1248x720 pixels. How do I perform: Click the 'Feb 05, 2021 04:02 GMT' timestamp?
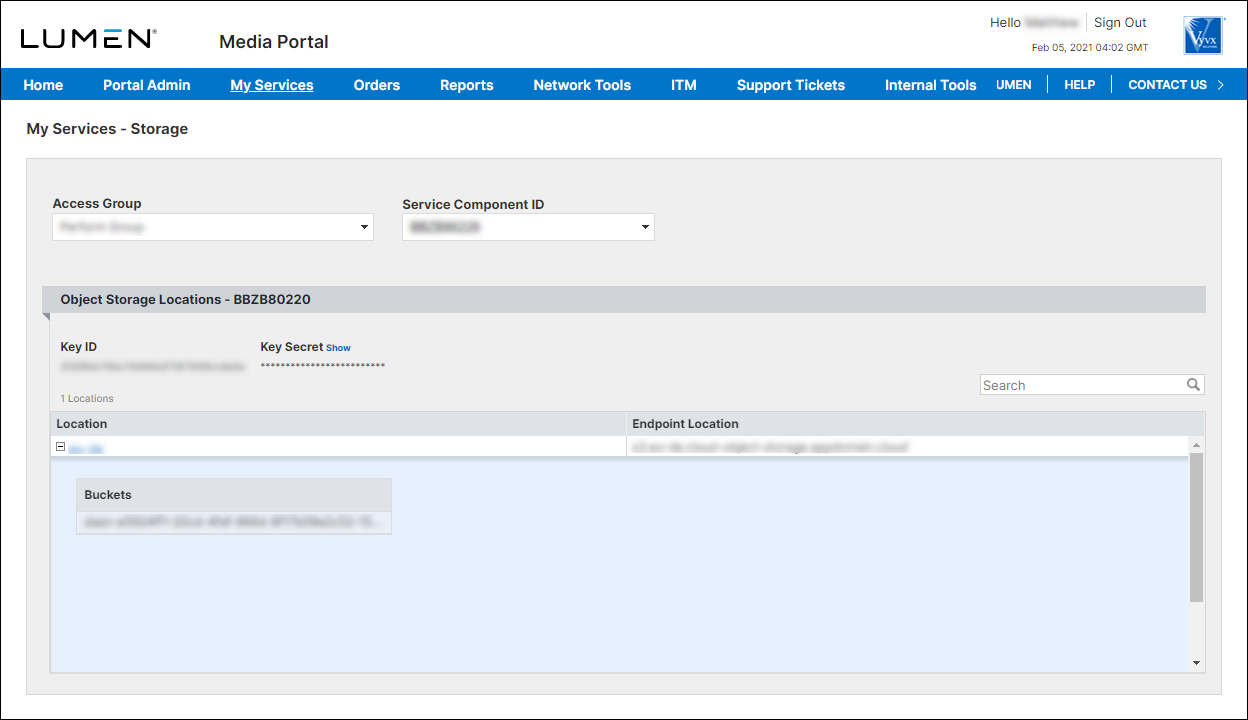(1090, 47)
